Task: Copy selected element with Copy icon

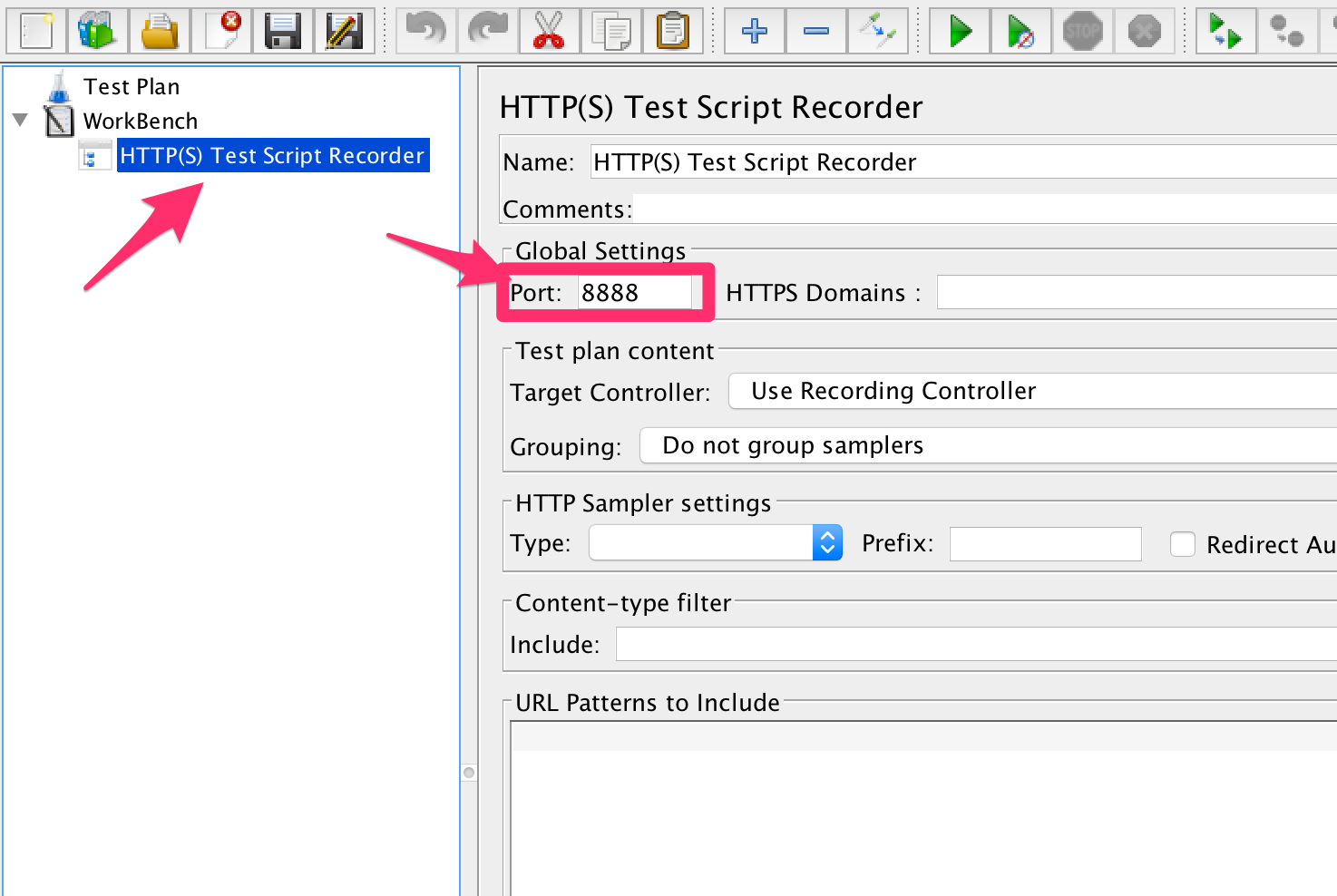Action: point(611,30)
